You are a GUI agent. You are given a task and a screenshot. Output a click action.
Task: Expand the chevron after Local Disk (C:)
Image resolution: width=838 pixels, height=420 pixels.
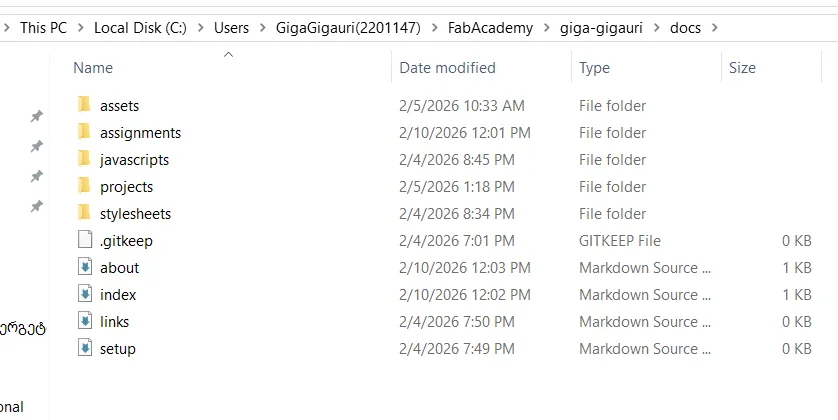(199, 28)
